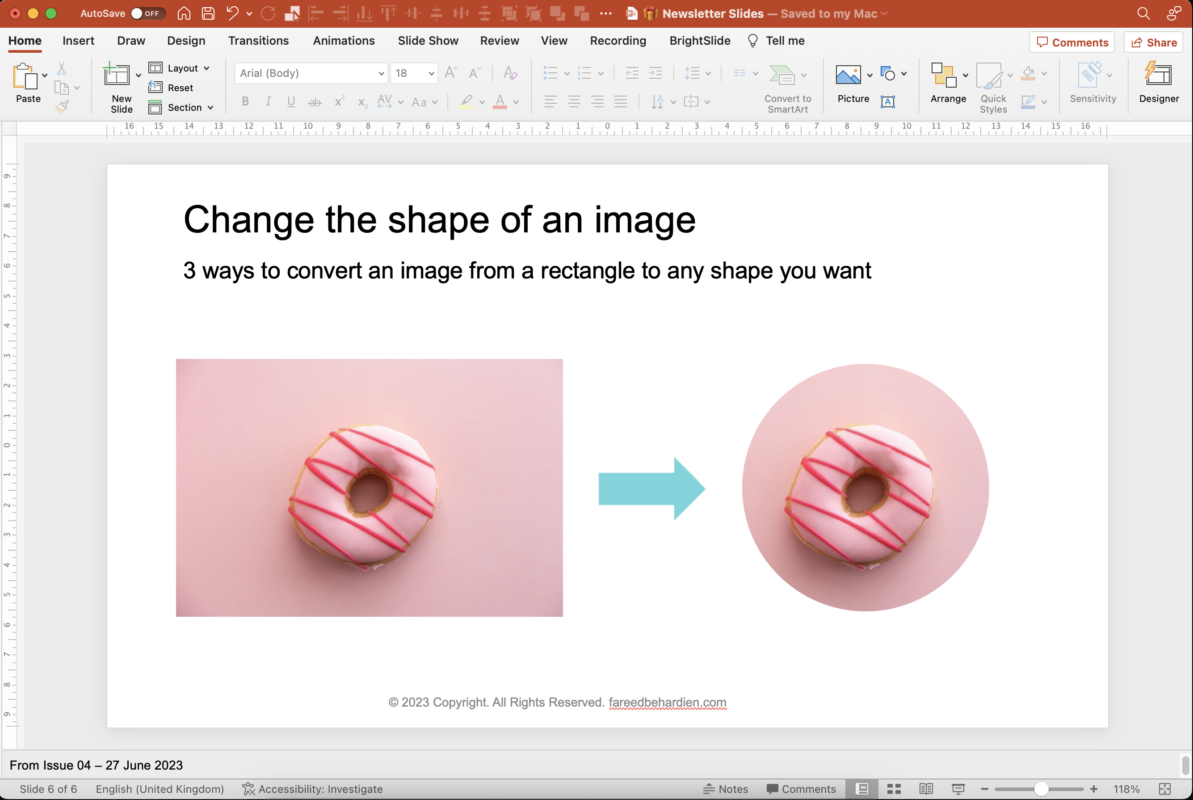The width and height of the screenshot is (1193, 800).
Task: Start the slide show from status bar
Action: (x=957, y=788)
